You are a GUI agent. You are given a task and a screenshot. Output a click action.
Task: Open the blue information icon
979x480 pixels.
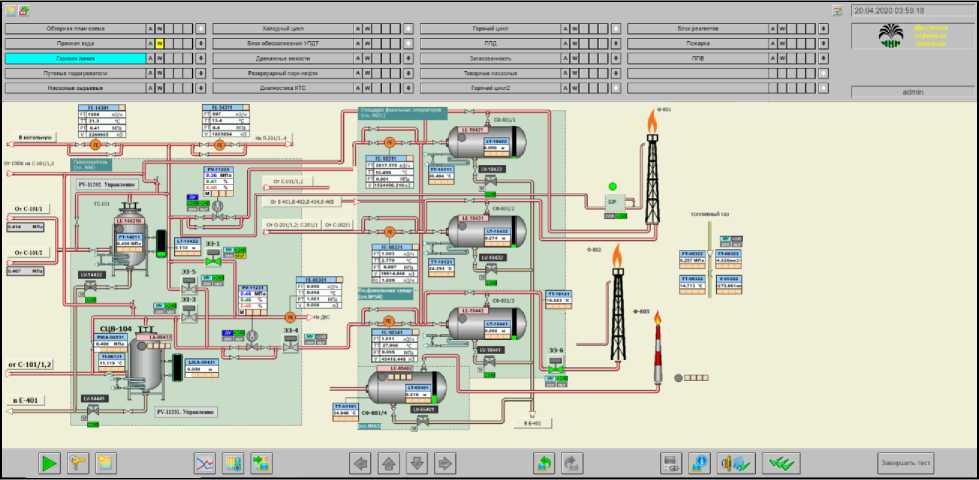[701, 463]
